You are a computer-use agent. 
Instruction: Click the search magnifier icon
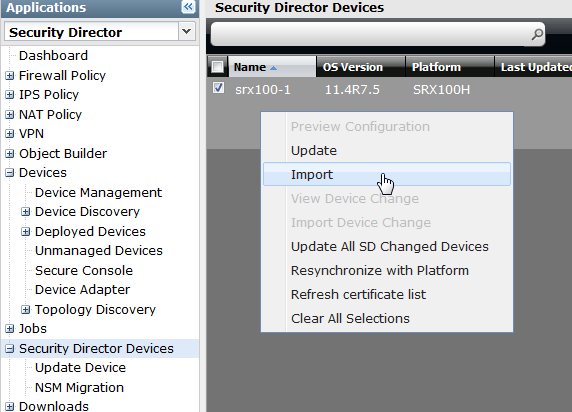[537, 34]
